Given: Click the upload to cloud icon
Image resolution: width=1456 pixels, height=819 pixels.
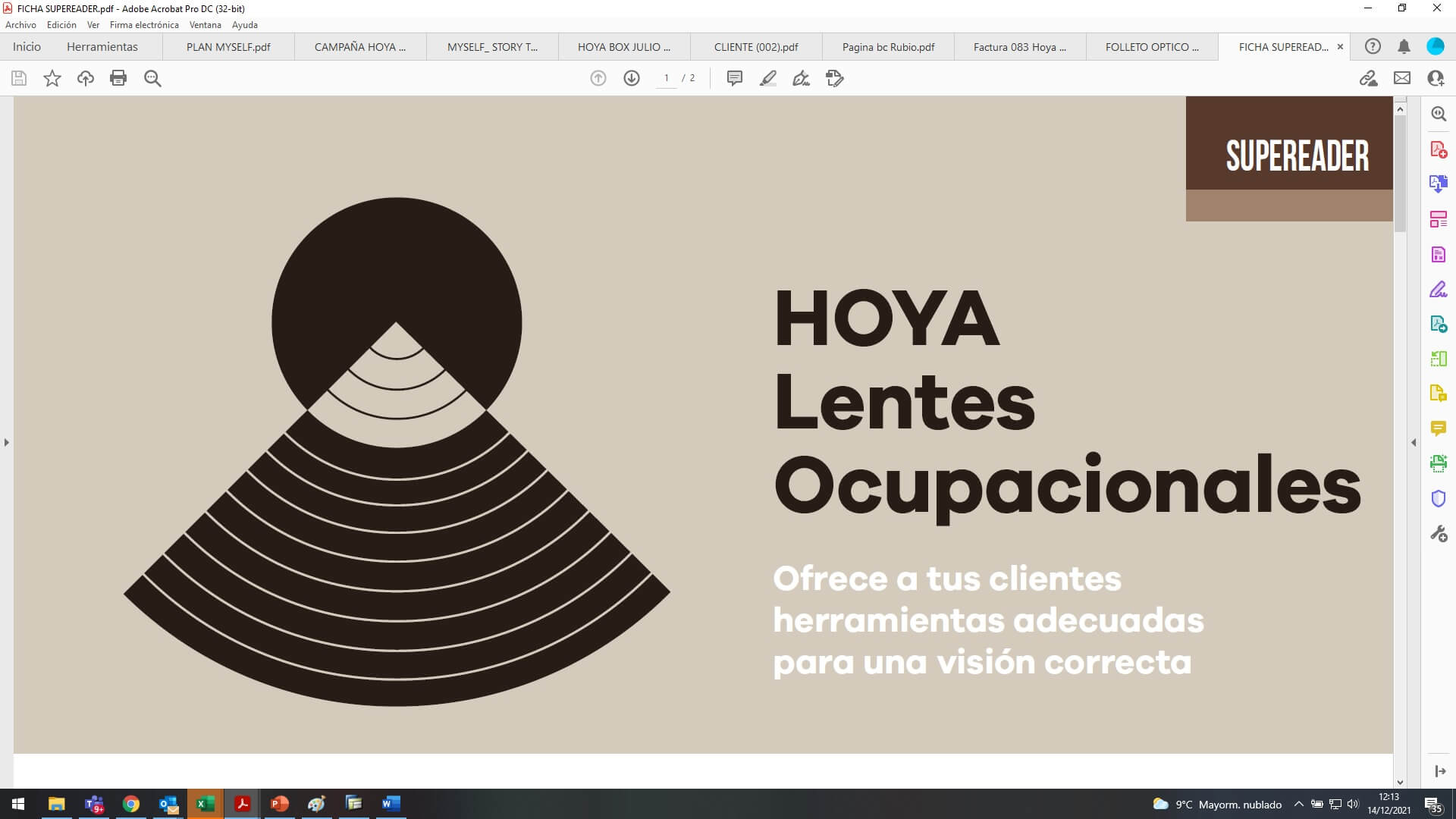Looking at the screenshot, I should pos(86,78).
